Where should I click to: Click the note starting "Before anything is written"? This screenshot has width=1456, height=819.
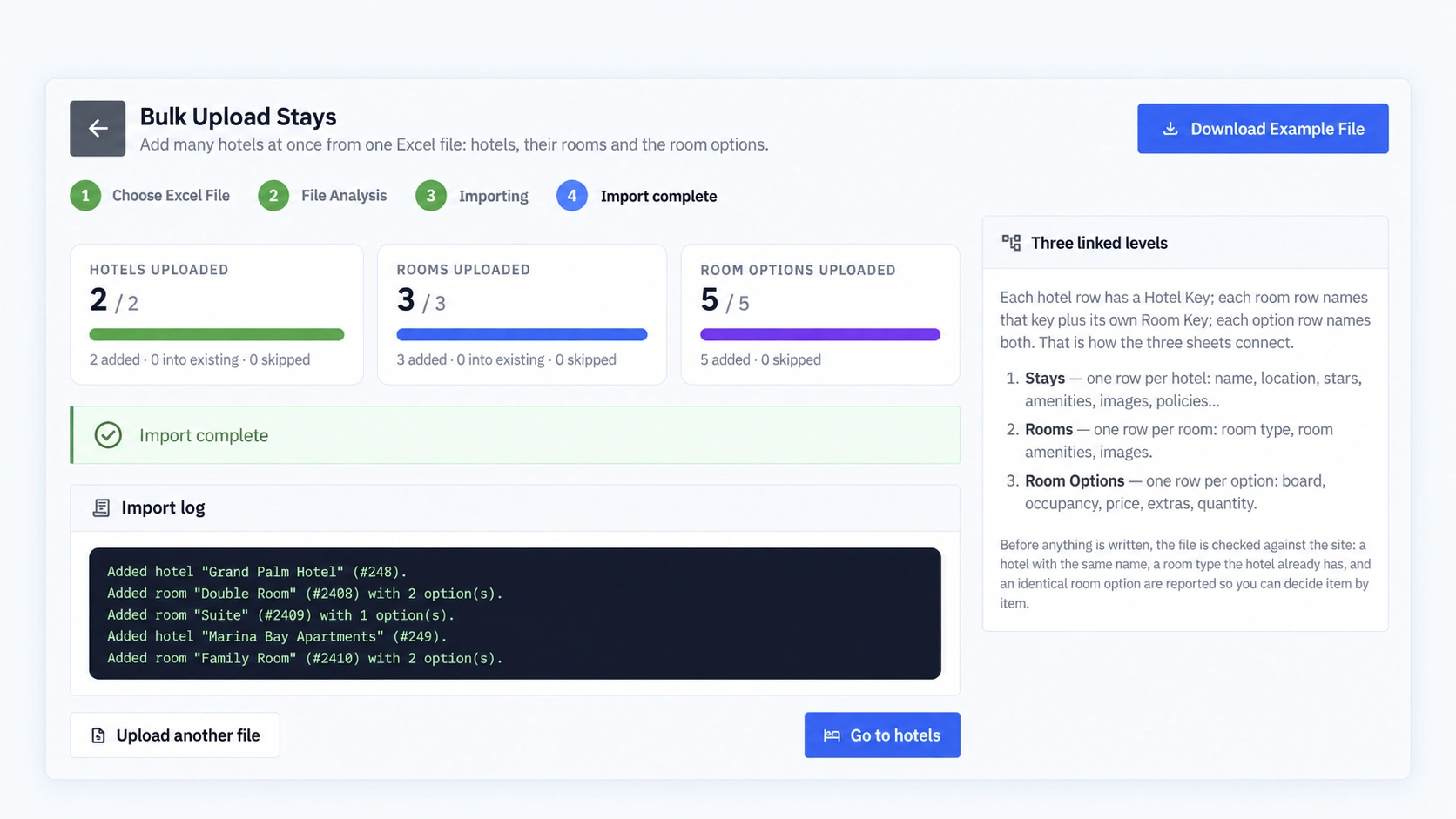pyautogui.click(x=1185, y=574)
